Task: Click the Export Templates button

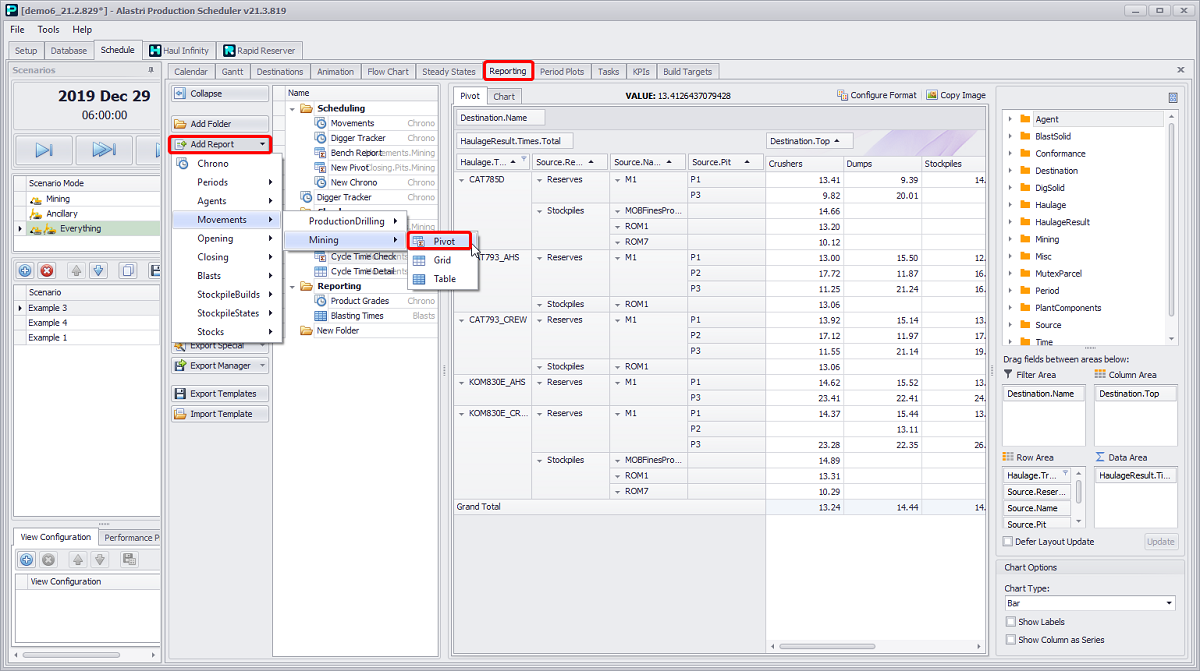Action: [219, 392]
